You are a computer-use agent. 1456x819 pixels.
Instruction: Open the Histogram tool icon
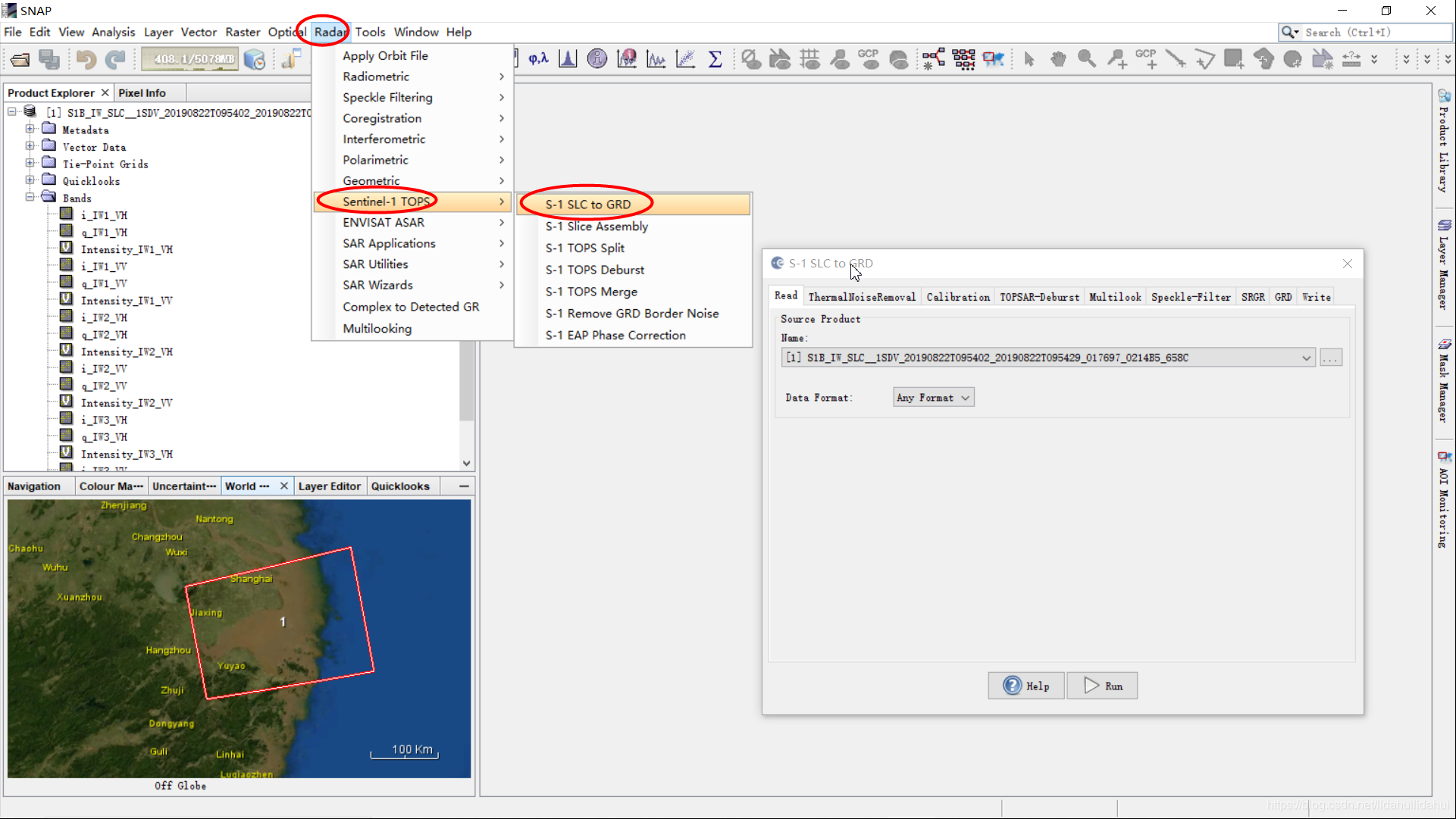click(568, 59)
